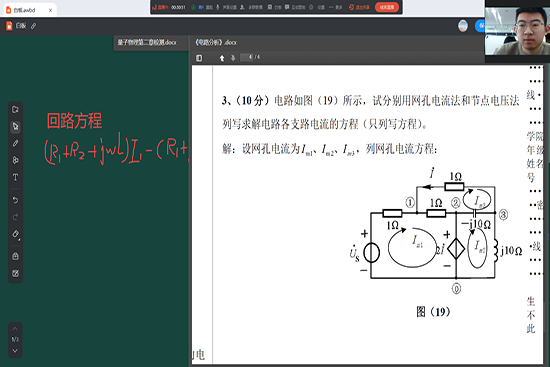Viewport: 550px width, 367px height.
Task: Go to next document page arrow
Action: [233, 58]
